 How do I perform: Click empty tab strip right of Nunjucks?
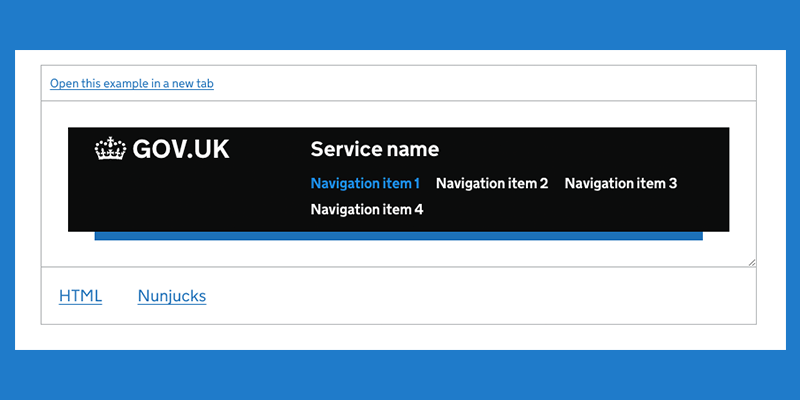pyautogui.click(x=480, y=296)
